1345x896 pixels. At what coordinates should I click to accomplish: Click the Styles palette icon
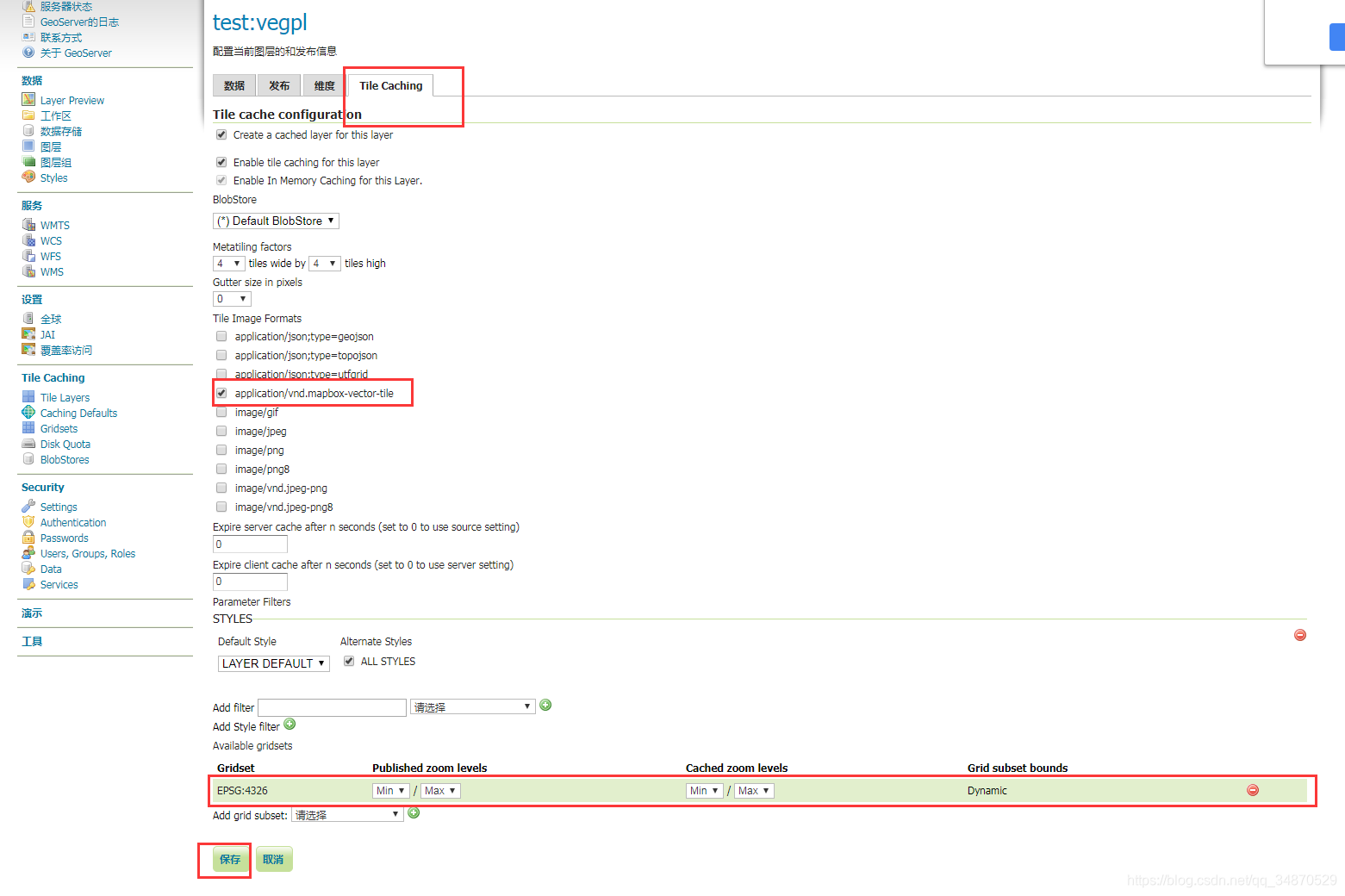coord(28,177)
